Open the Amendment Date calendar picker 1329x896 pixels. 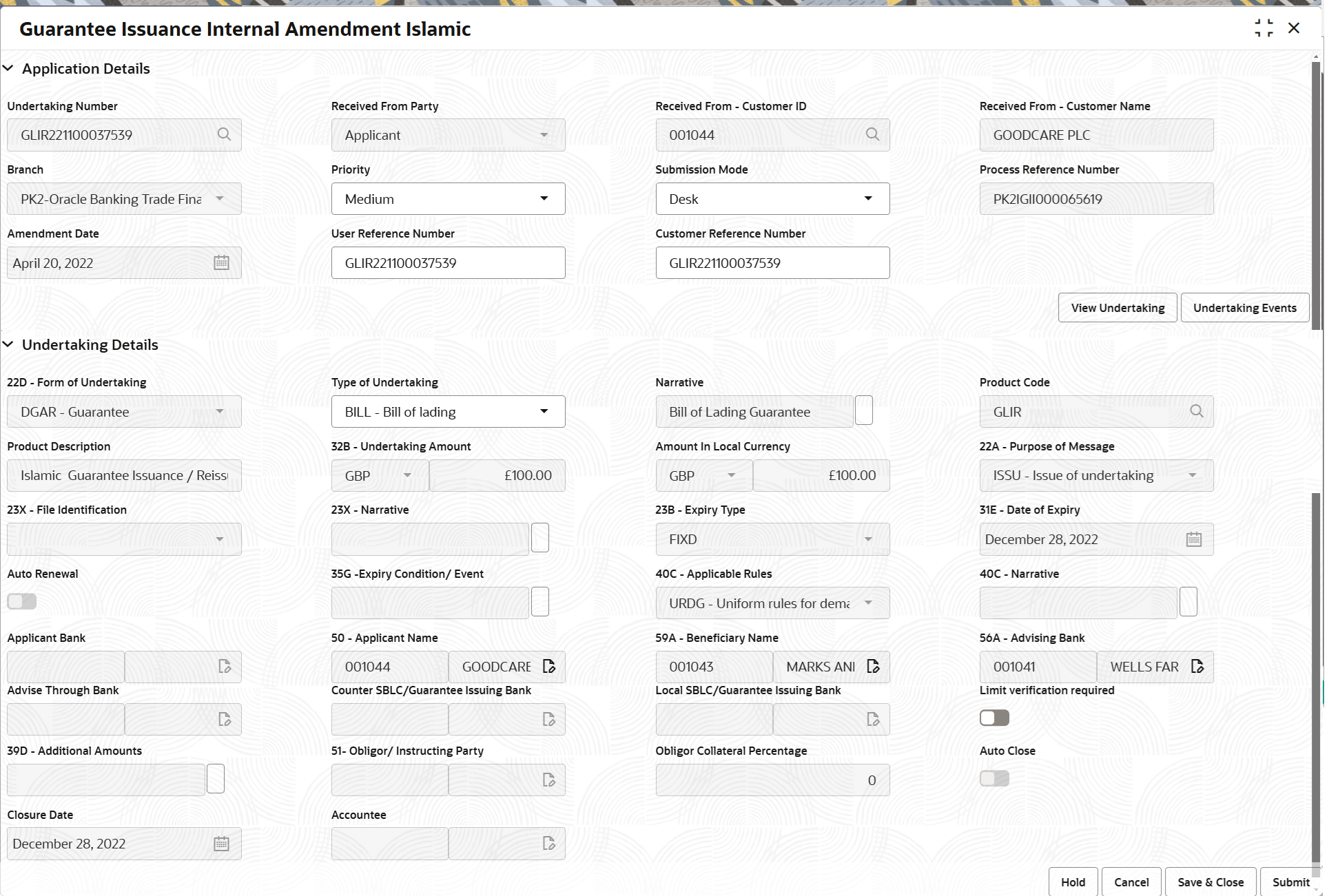click(x=221, y=262)
